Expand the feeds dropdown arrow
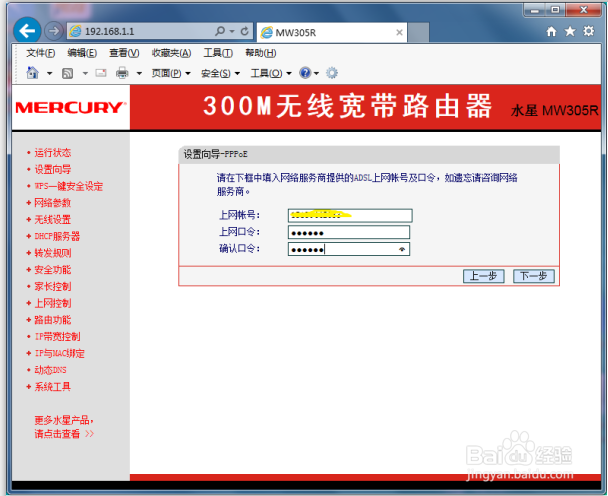This screenshot has width=608, height=496. coord(85,73)
